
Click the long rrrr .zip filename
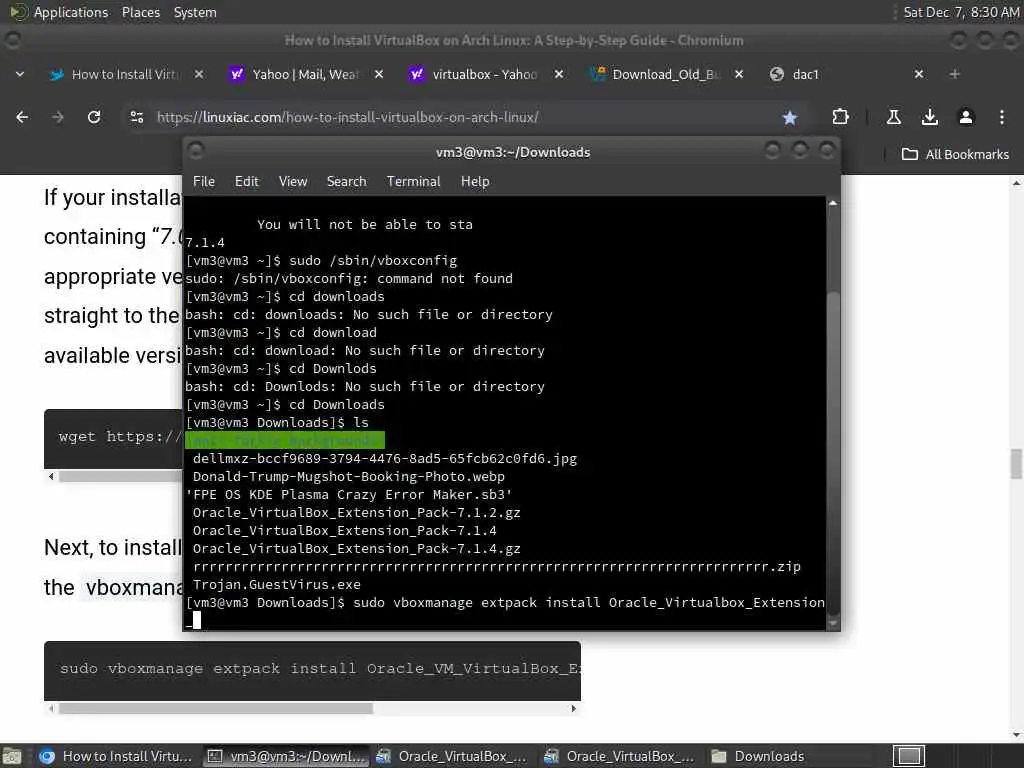[497, 567]
